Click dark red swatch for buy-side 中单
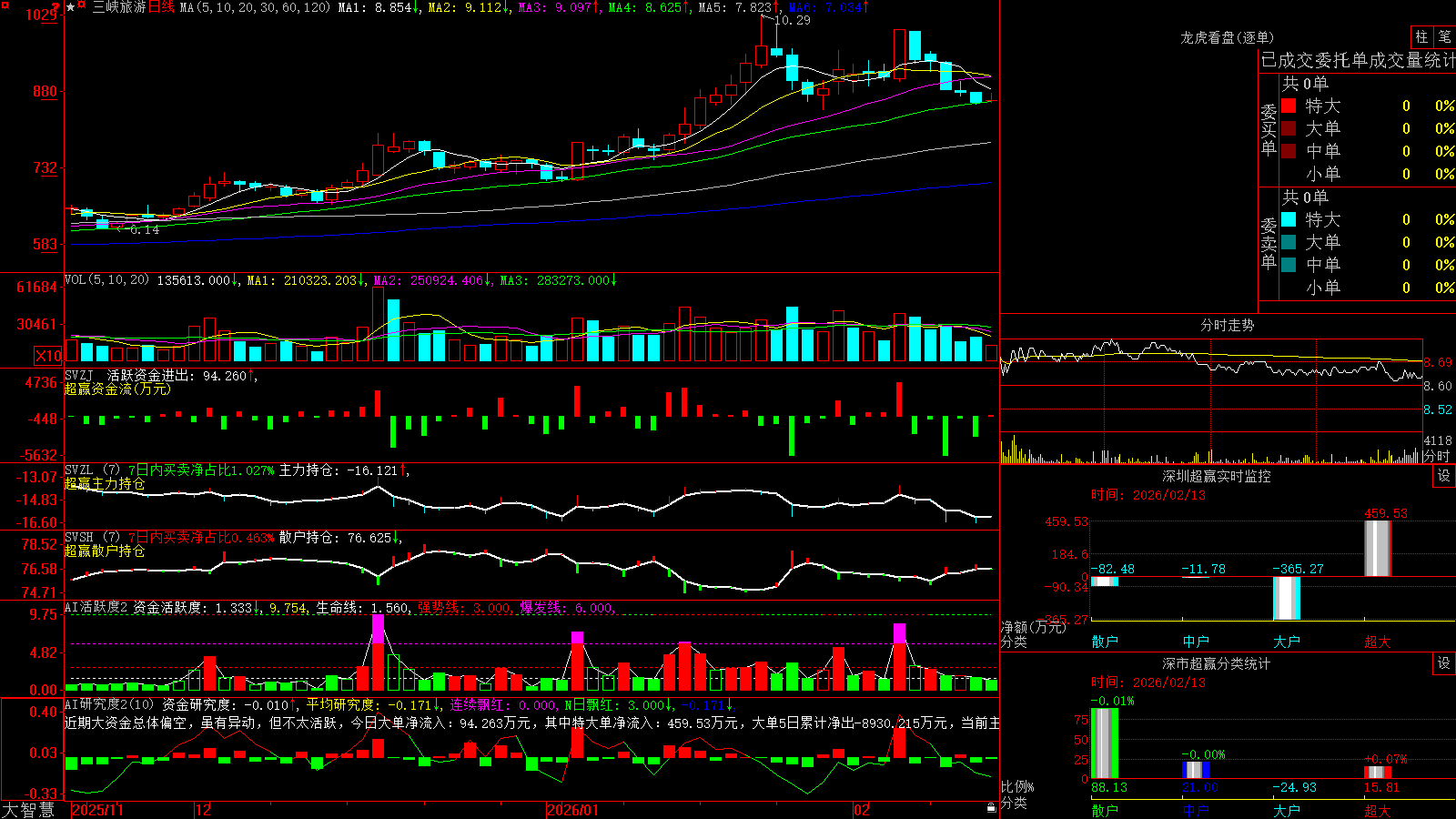 (x=1289, y=150)
